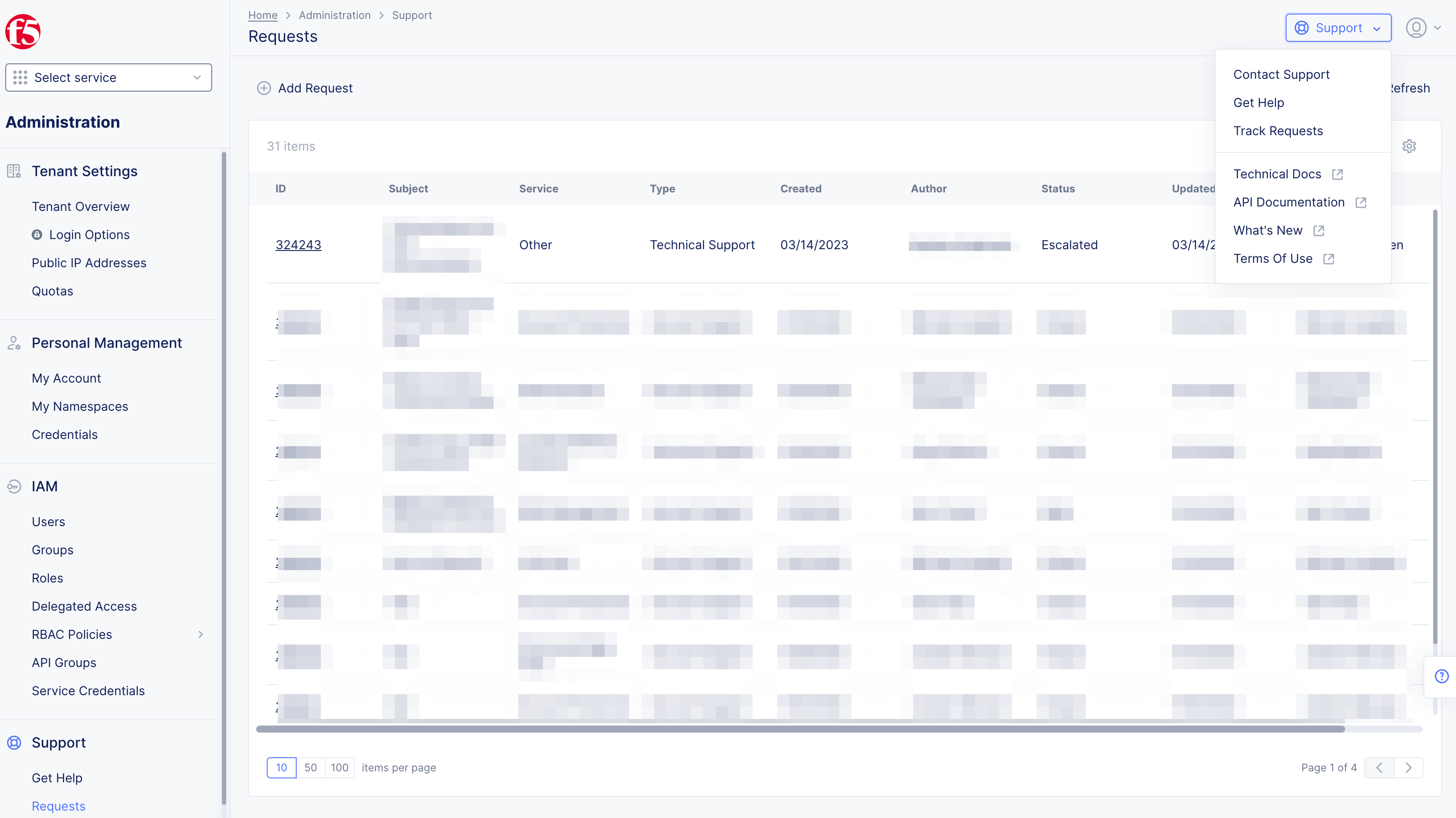The width and height of the screenshot is (1456, 818).
Task: Open request 324243
Action: [298, 245]
